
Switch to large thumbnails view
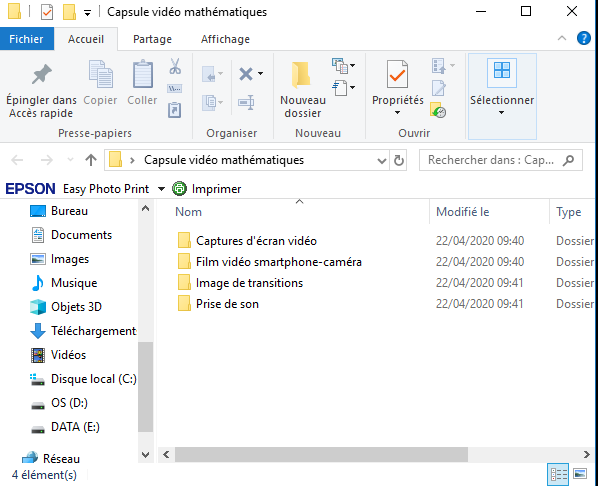click(580, 474)
